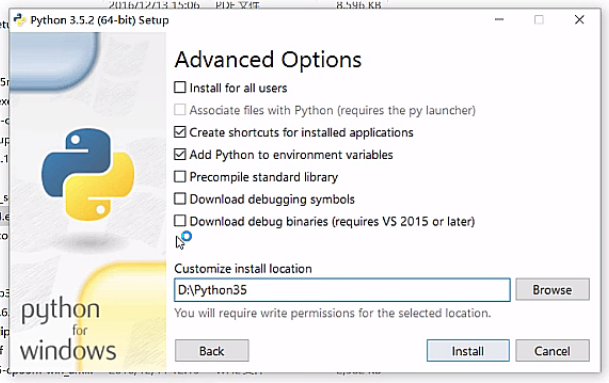
Task: Open Browse to choose install folder
Action: pos(552,289)
